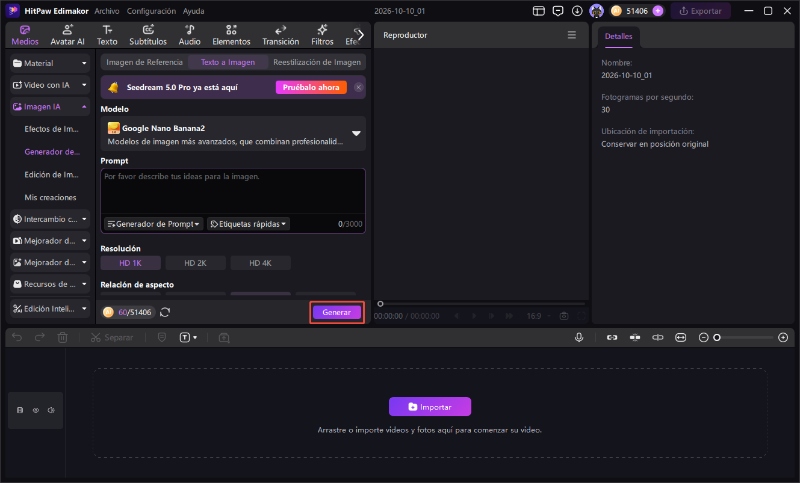Open the Filtros tab
This screenshot has width=800, height=483.
point(322,35)
